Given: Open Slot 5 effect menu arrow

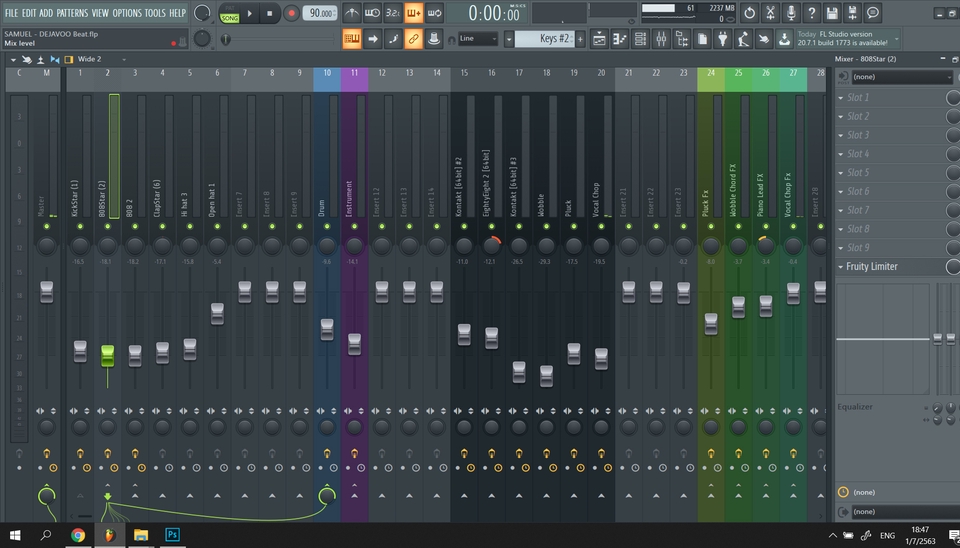Looking at the screenshot, I should [841, 173].
